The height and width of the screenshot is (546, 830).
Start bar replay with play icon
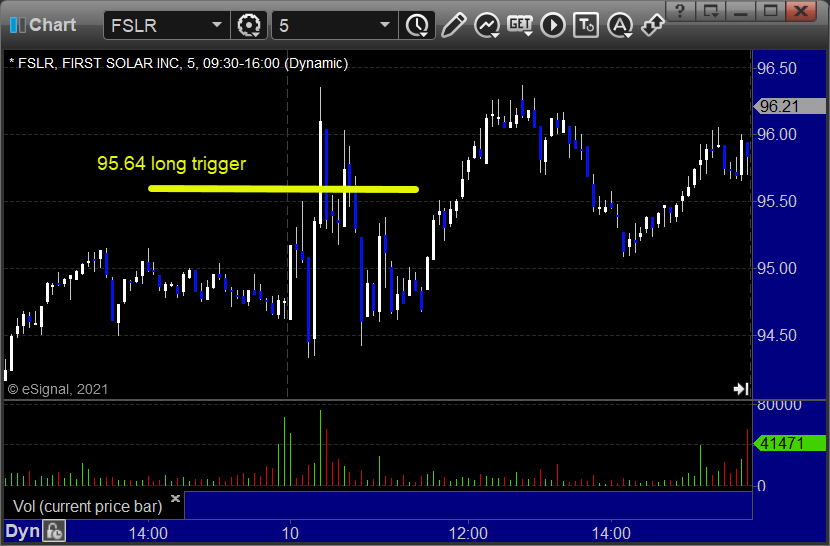tap(553, 25)
